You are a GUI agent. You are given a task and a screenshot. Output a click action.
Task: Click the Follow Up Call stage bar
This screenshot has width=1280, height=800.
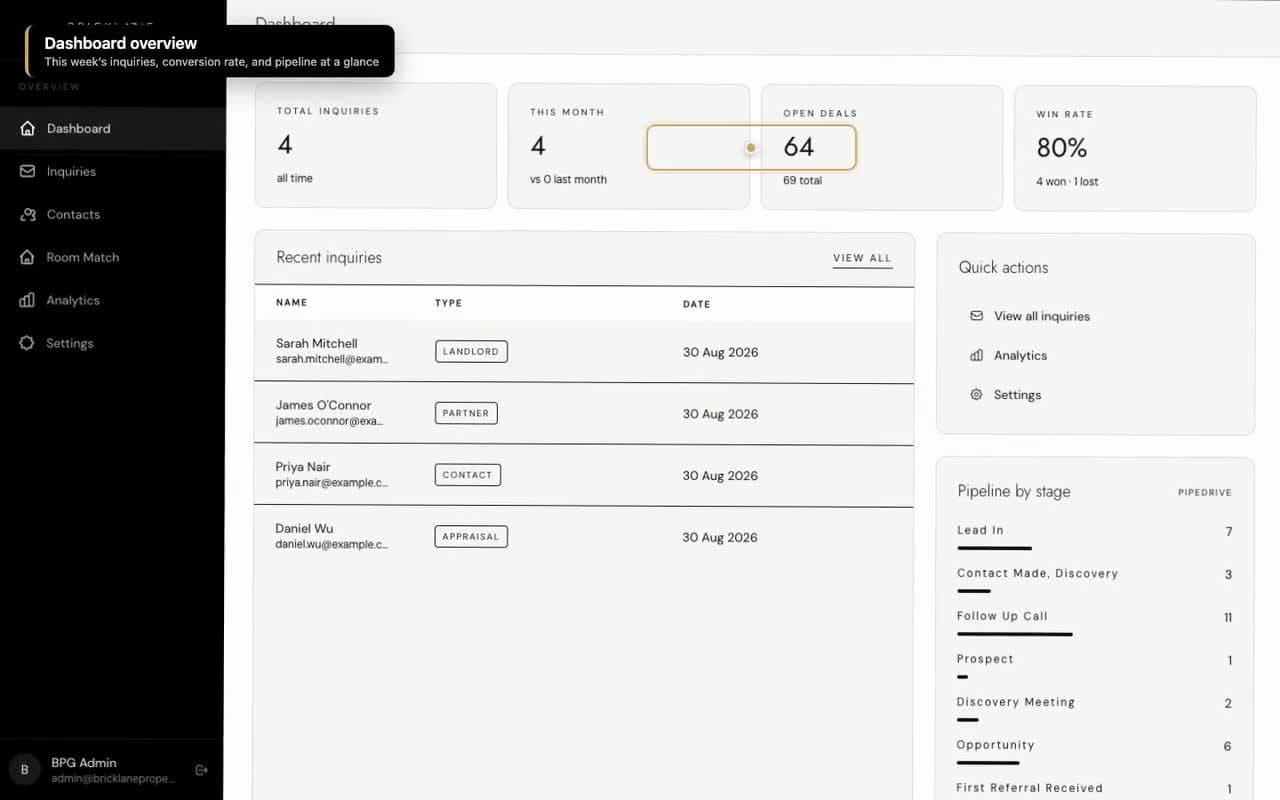click(x=1015, y=634)
